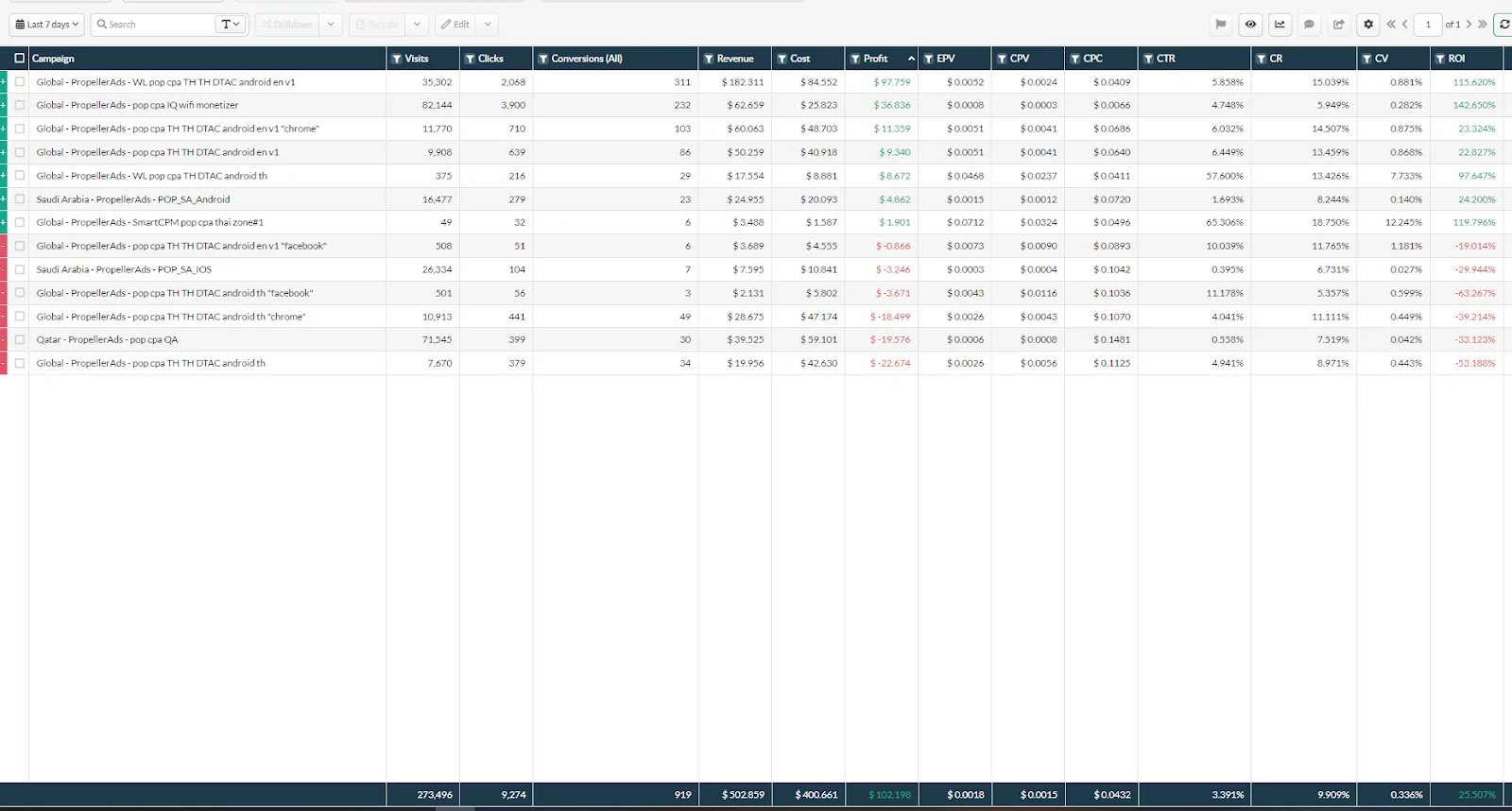1512x811 pixels.
Task: Click filter icon on CR column
Action: tap(1262, 59)
